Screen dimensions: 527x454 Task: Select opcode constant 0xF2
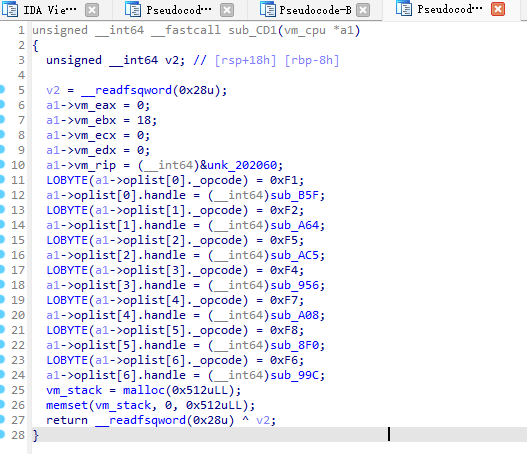pyautogui.click(x=284, y=210)
